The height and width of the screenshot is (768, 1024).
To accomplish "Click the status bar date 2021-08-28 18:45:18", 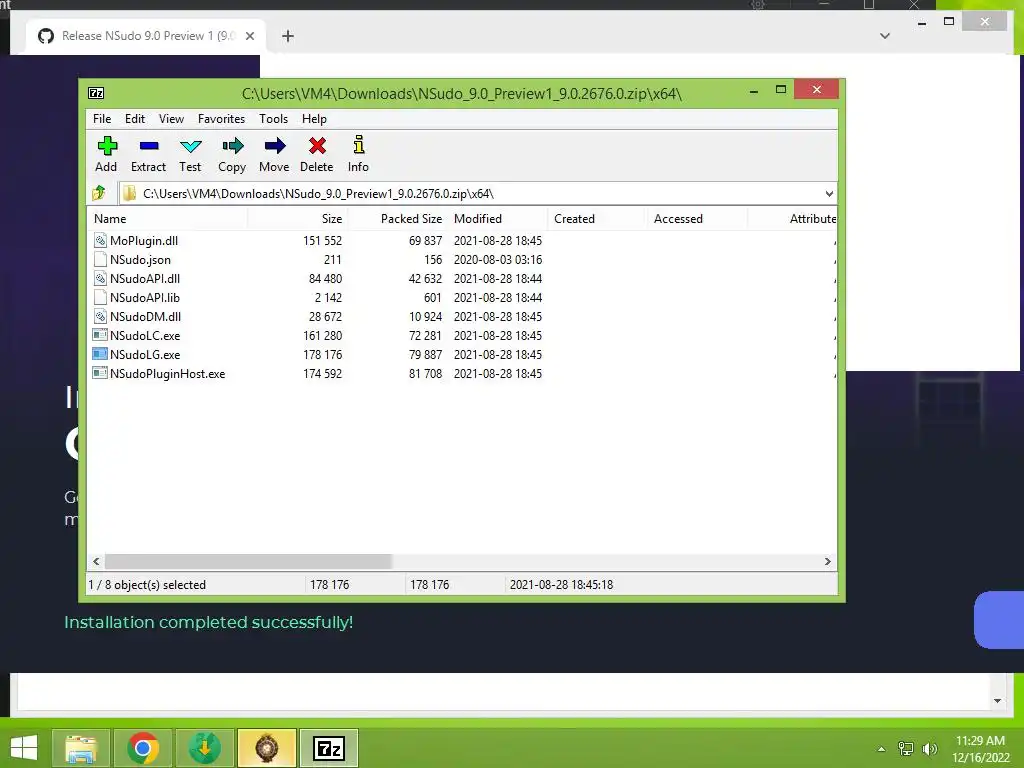I will (562, 584).
